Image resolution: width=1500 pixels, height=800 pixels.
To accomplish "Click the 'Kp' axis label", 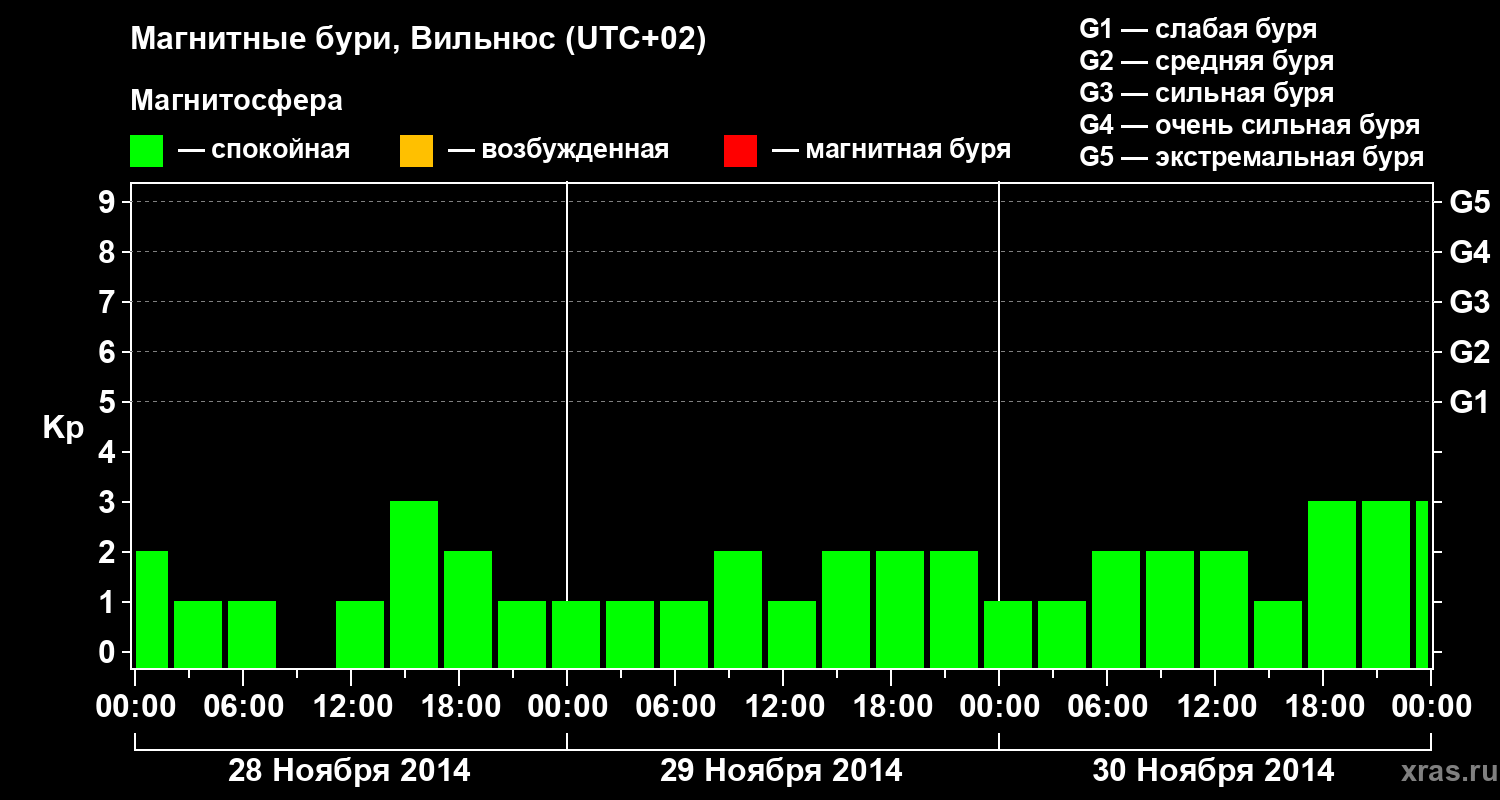I will point(63,428).
